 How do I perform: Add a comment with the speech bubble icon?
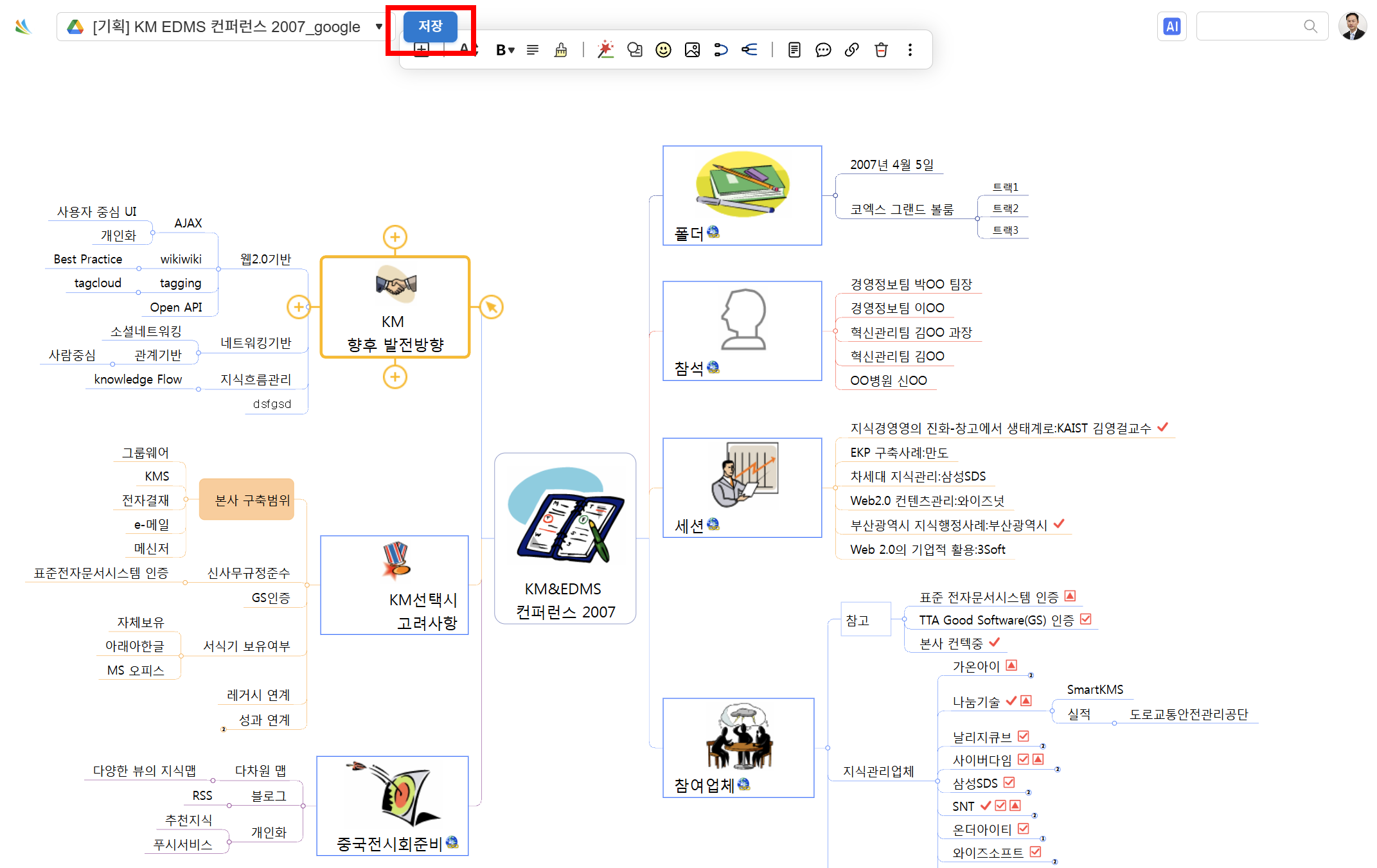(823, 49)
